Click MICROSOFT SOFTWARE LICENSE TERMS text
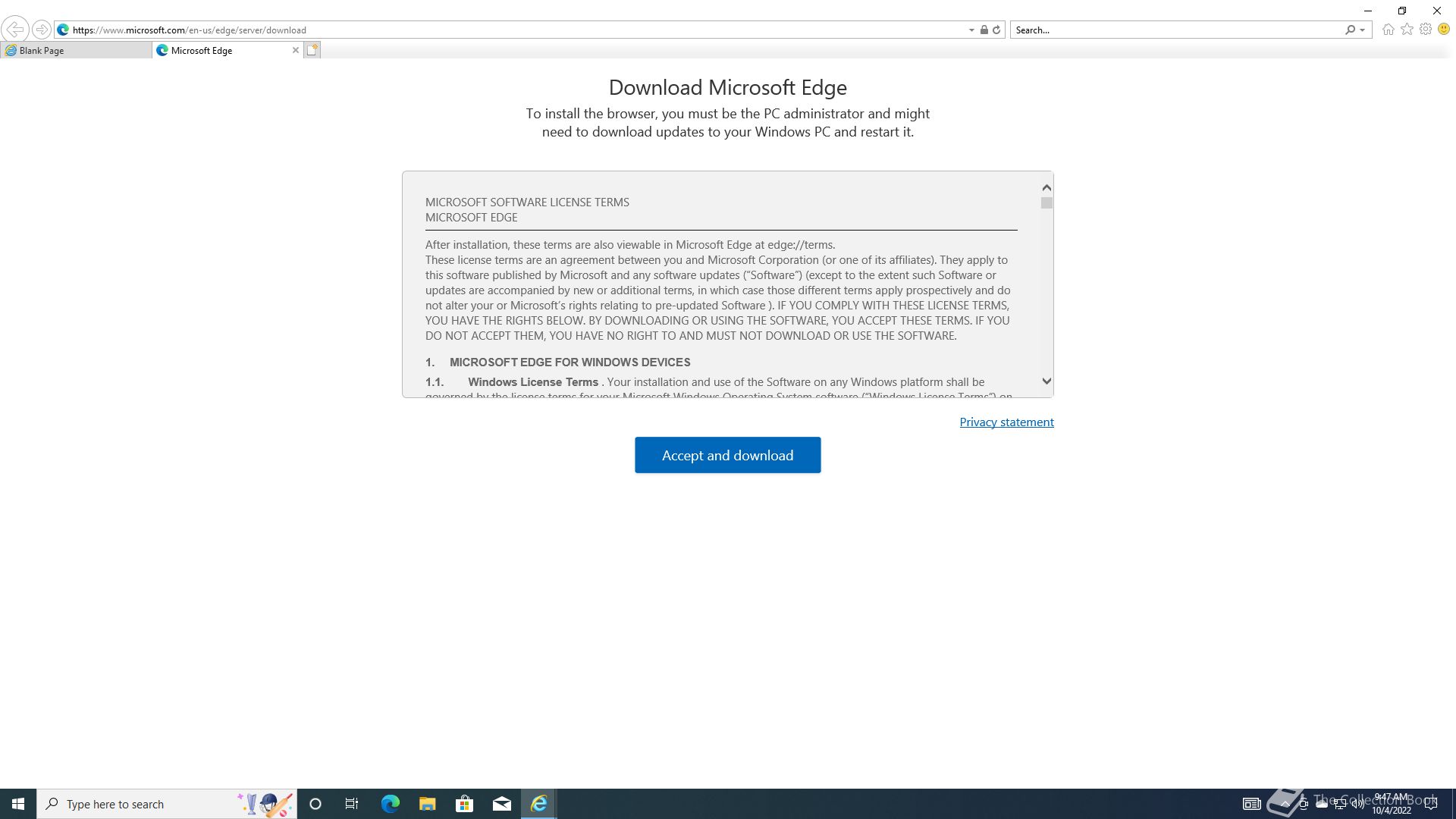 (527, 202)
